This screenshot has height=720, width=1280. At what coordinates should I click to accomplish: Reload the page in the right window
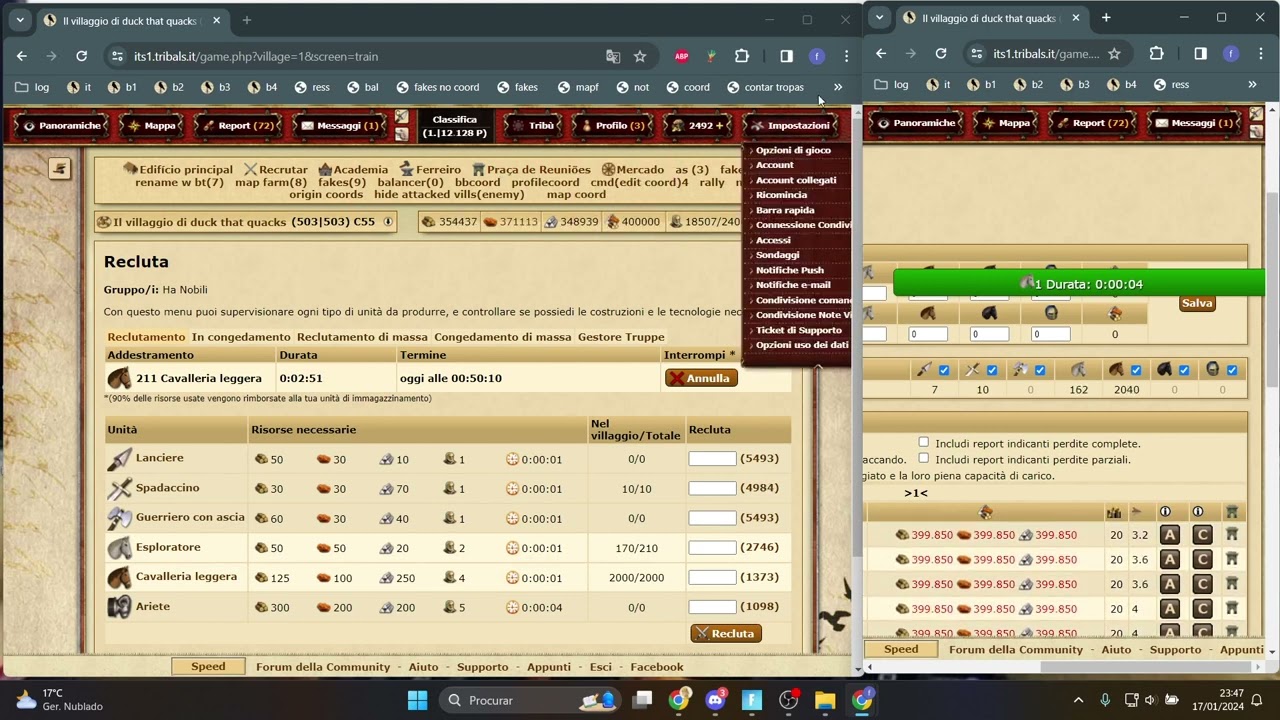click(x=941, y=53)
